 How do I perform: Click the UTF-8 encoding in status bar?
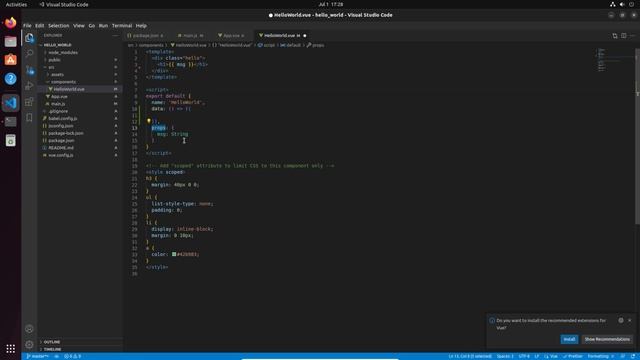[x=524, y=356]
